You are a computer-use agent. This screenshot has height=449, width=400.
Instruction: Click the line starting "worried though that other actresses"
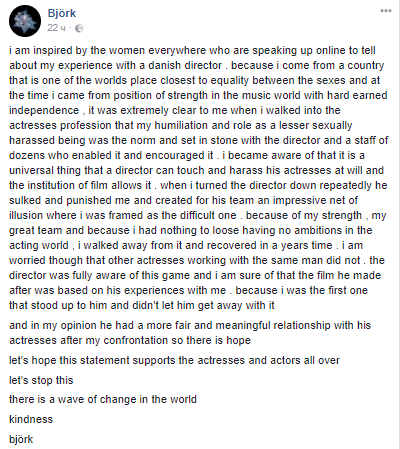click(x=197, y=260)
